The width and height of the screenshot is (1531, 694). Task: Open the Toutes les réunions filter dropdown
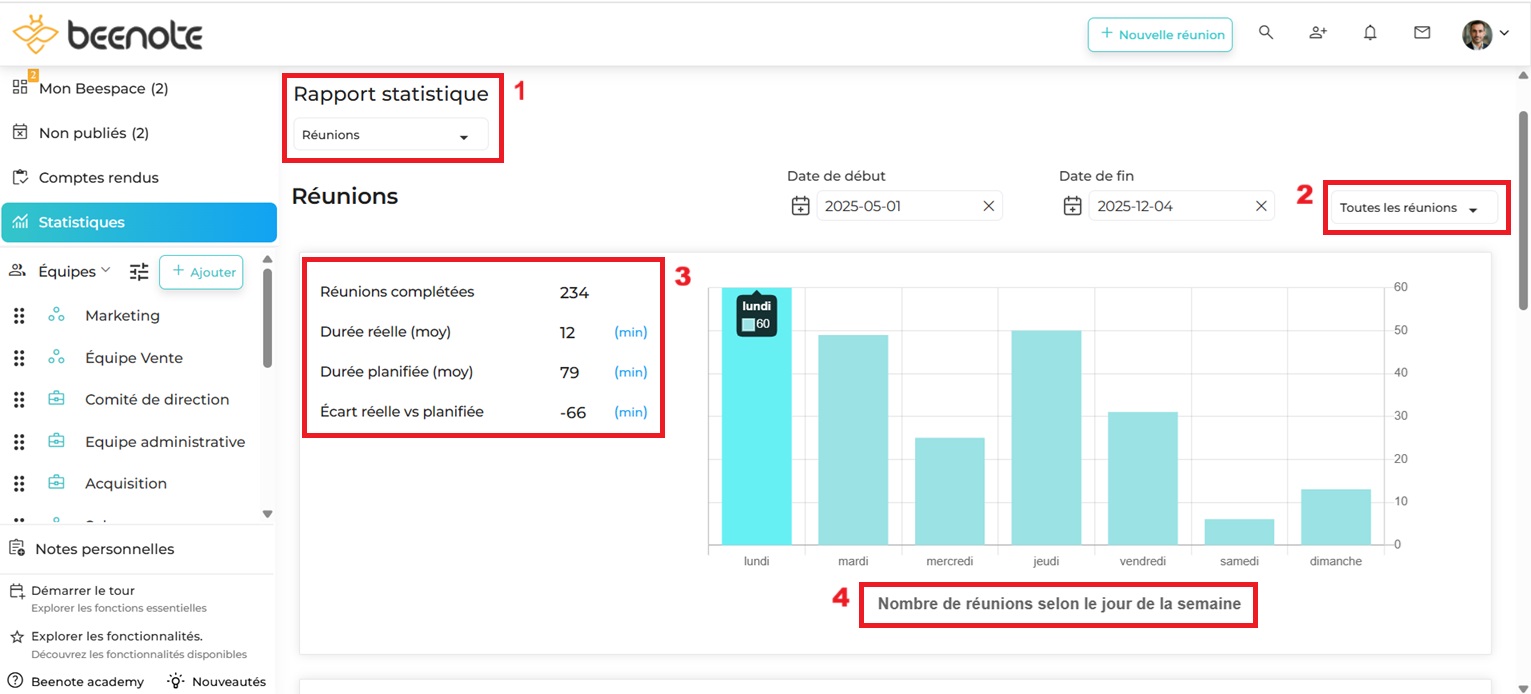1412,208
